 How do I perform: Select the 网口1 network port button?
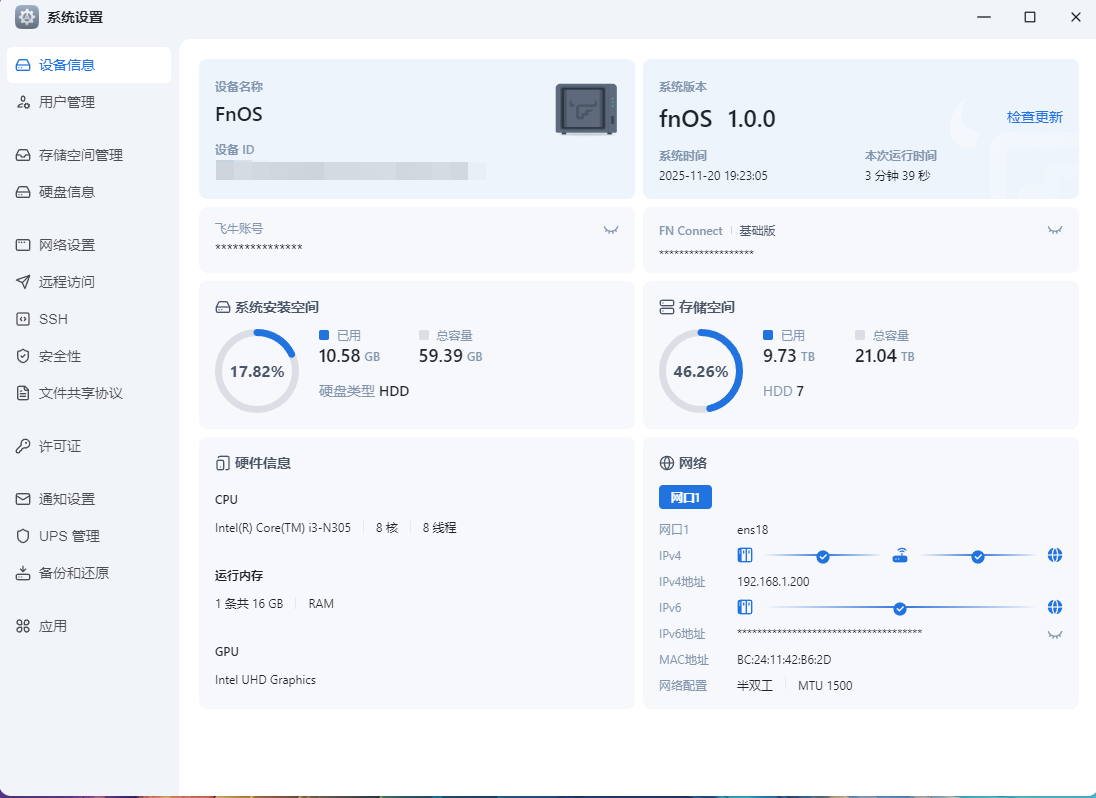click(685, 497)
